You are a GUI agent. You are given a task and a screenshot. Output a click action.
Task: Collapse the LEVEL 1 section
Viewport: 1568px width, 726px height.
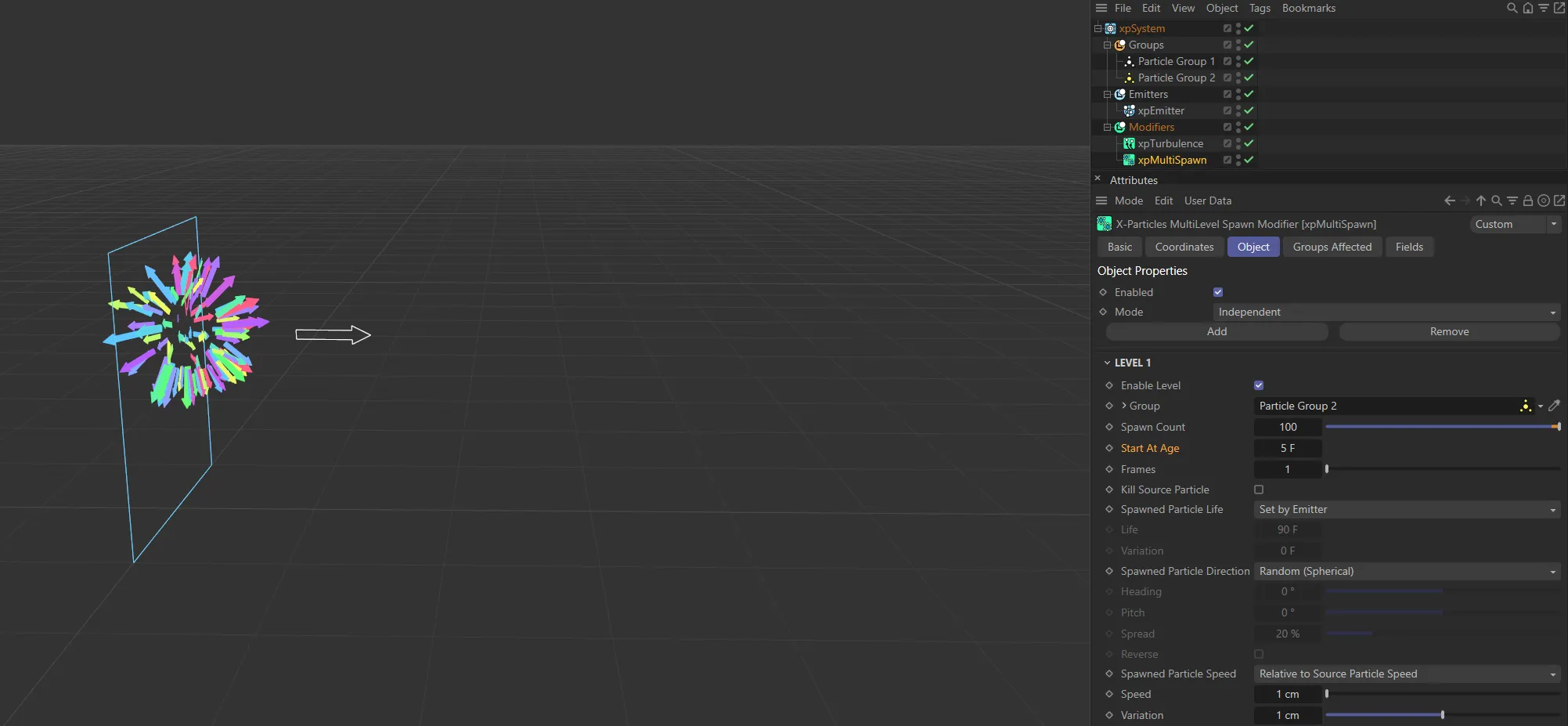pyautogui.click(x=1106, y=362)
